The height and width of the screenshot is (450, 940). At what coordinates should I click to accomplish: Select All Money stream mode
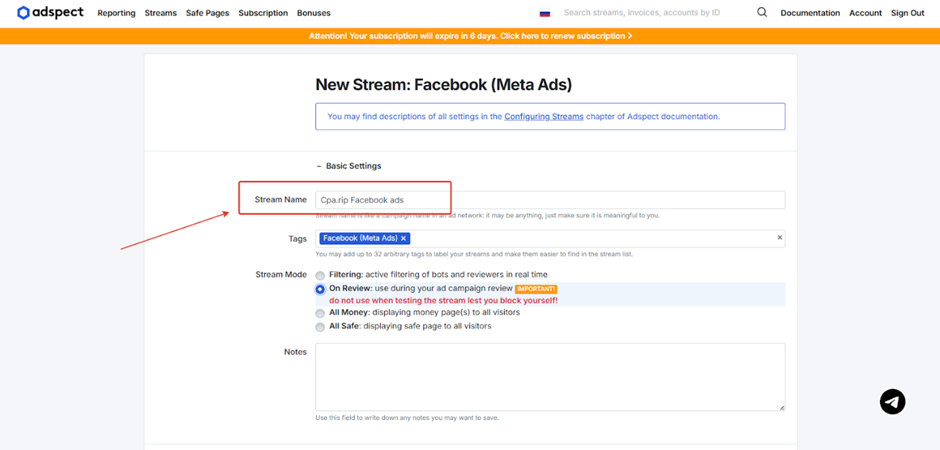pos(320,313)
